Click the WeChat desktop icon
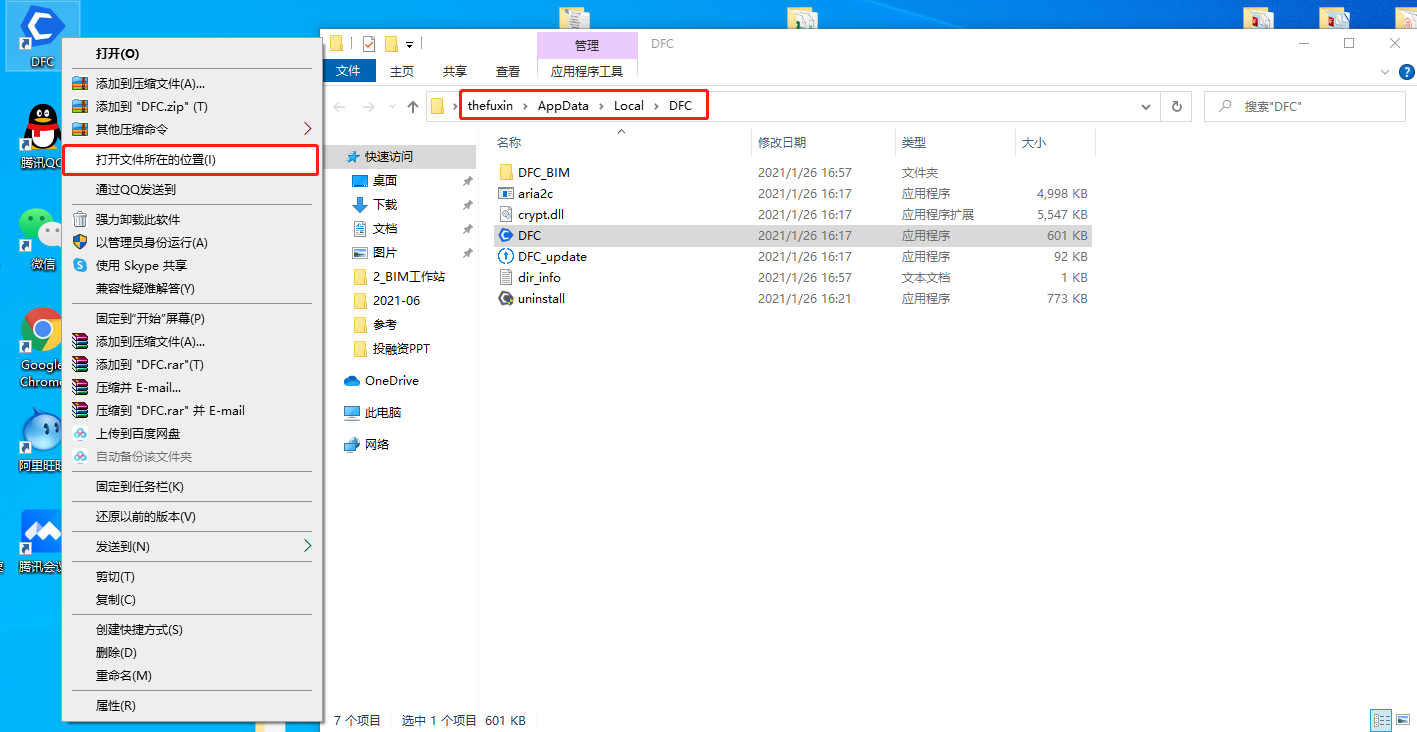Viewport: 1417px width, 732px height. 42,231
